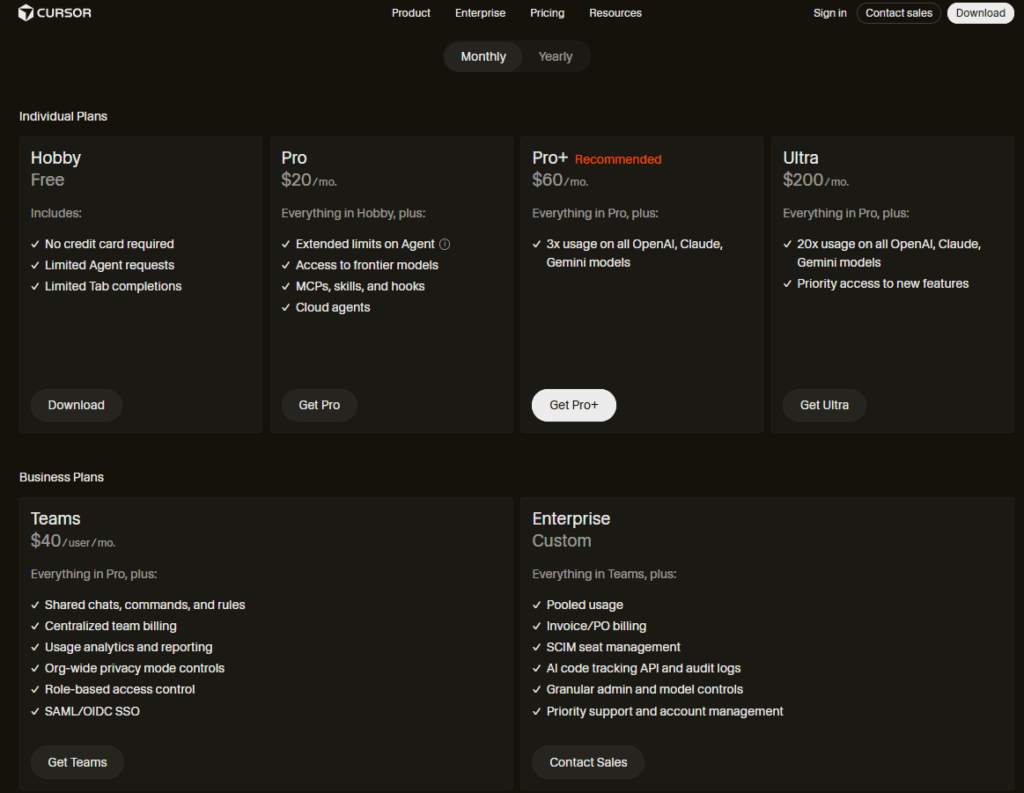Image resolution: width=1024 pixels, height=793 pixels.
Task: Click the info icon beside Extended limits on Agent
Action: (444, 243)
